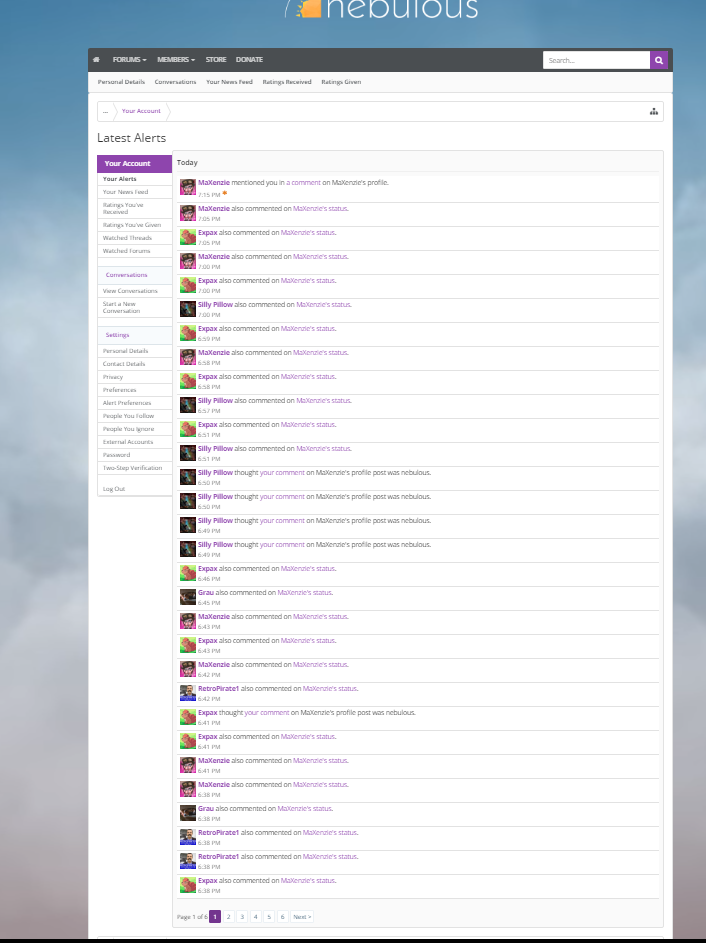Expand the Members dropdown menu
The width and height of the screenshot is (706, 943).
point(176,60)
